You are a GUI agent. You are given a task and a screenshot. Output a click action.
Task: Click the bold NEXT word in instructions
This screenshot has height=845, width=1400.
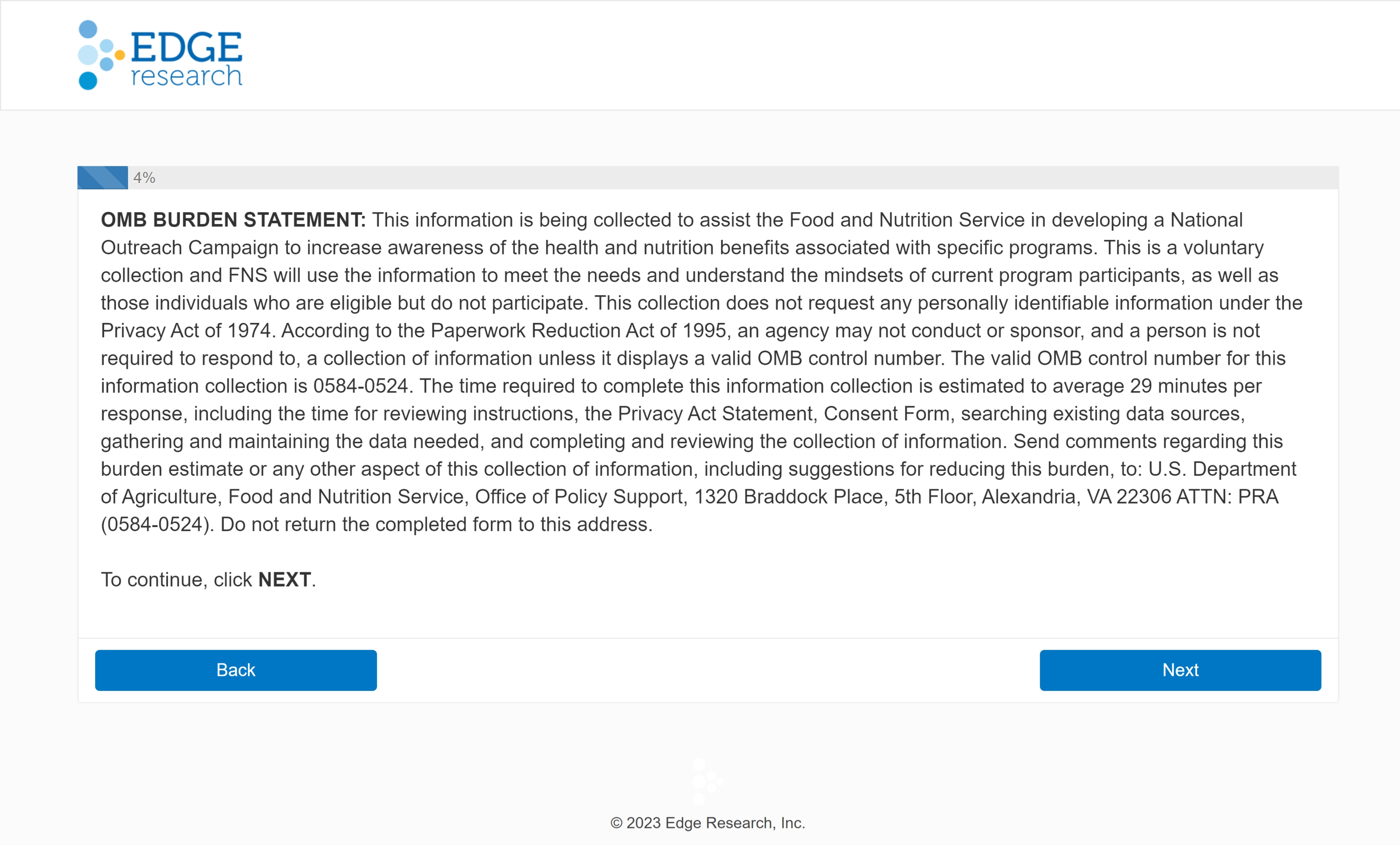click(x=284, y=579)
